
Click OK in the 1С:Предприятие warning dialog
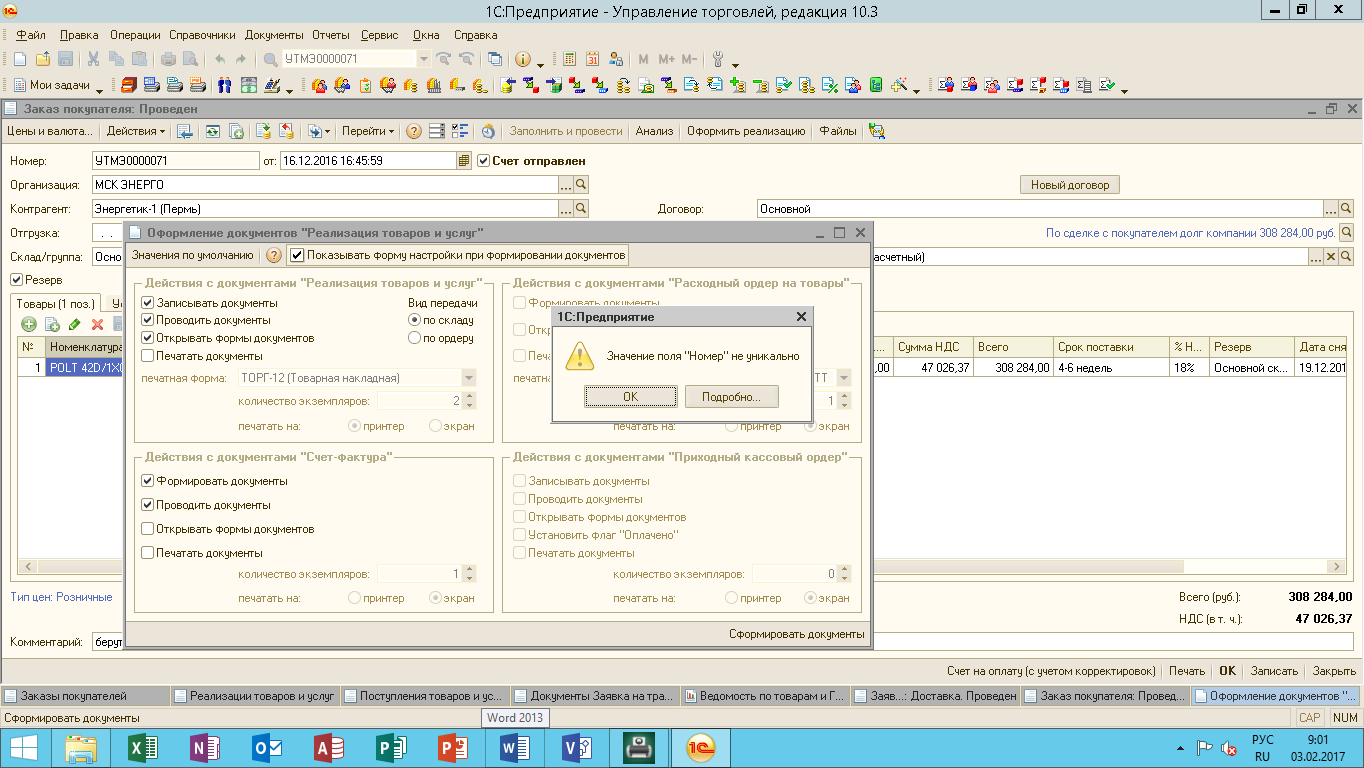630,397
